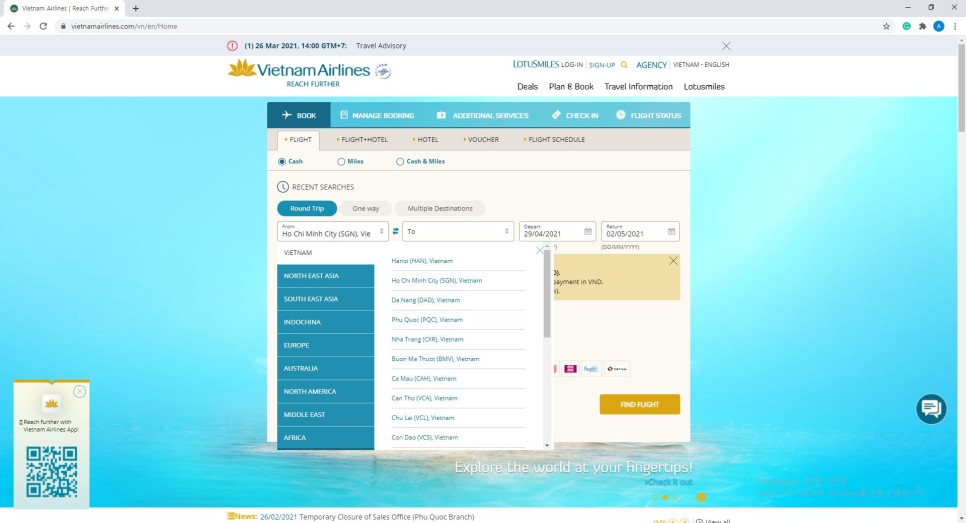
Task: Swap origin and destination airports icon
Action: [x=396, y=232]
